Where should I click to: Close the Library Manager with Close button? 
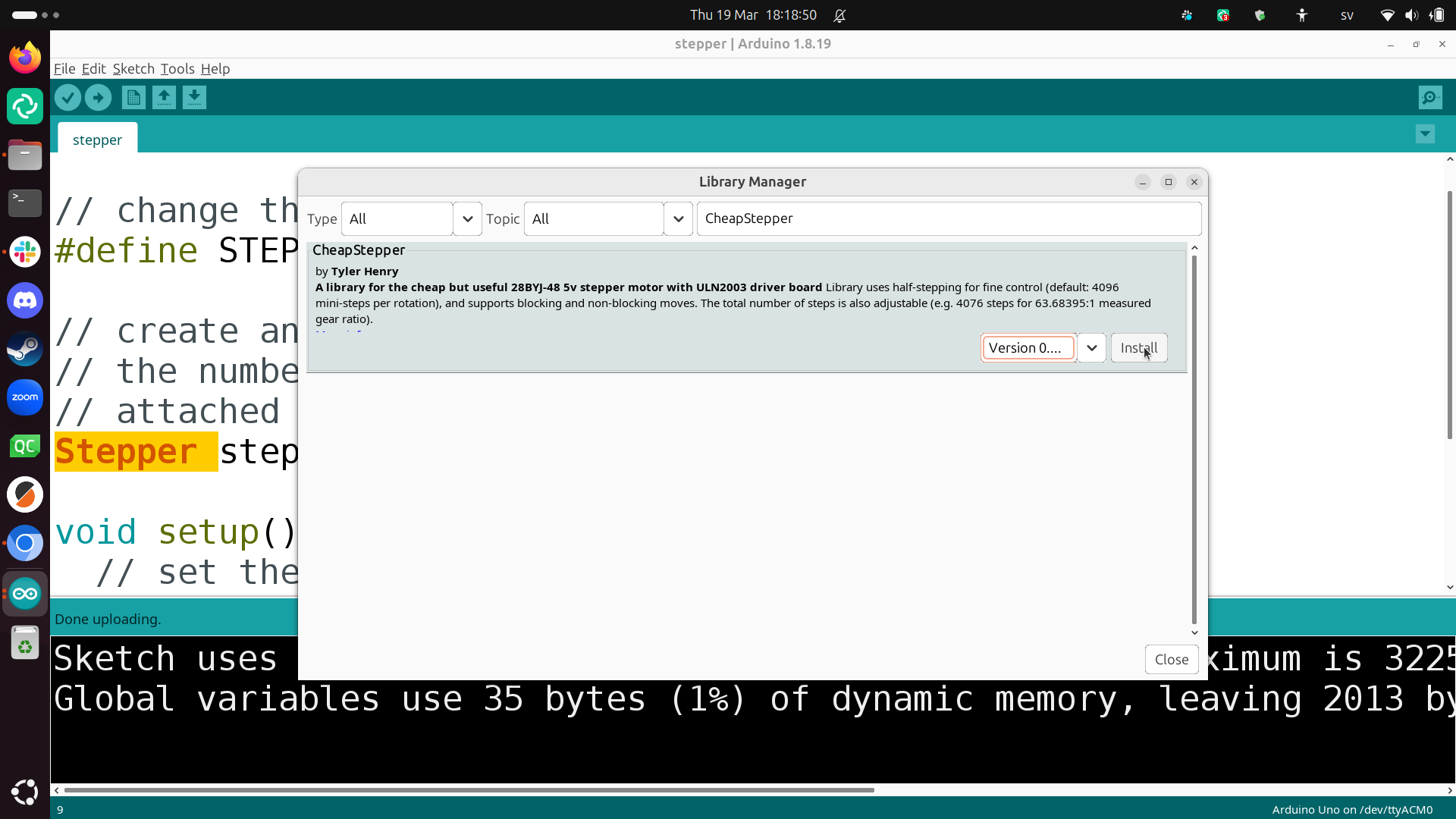point(1171,660)
